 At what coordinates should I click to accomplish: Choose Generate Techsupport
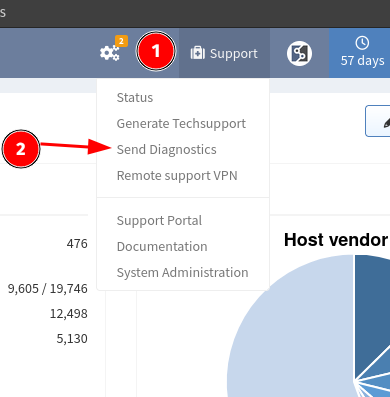pos(181,124)
